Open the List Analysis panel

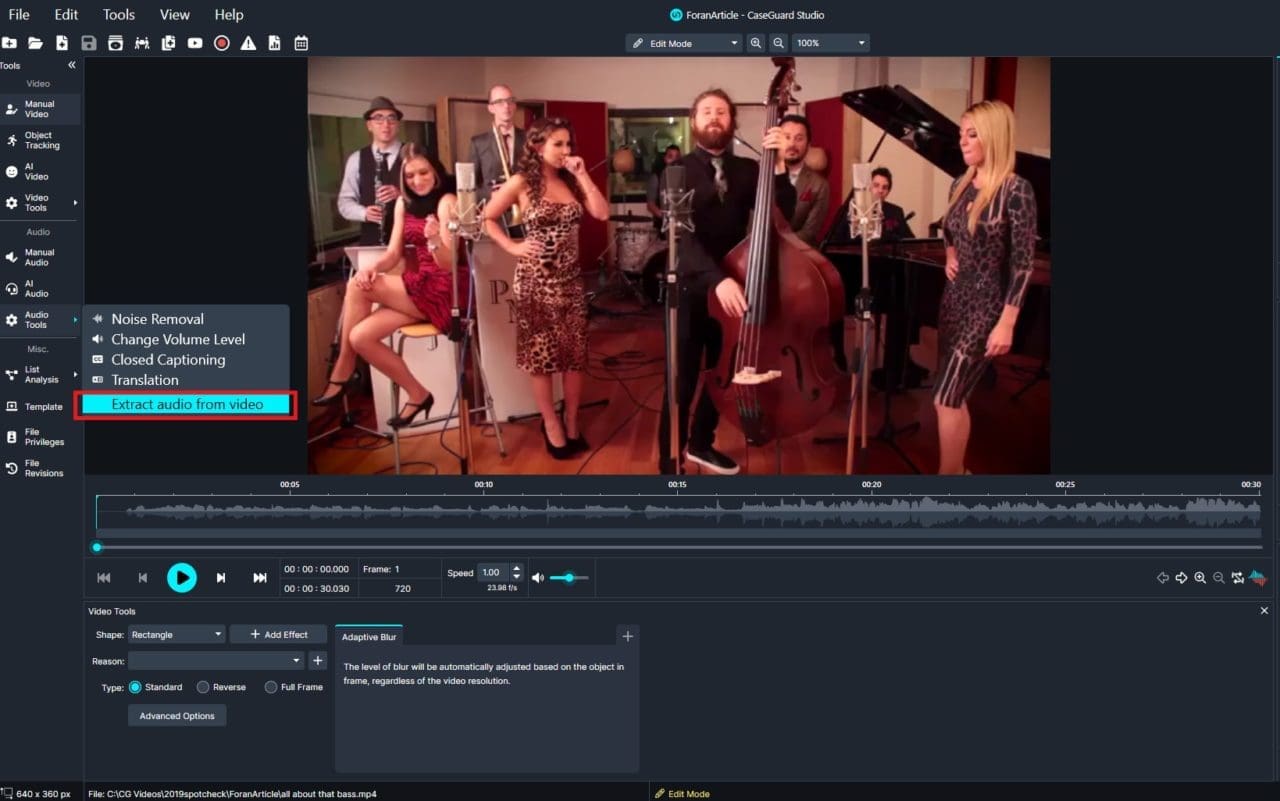click(40, 374)
